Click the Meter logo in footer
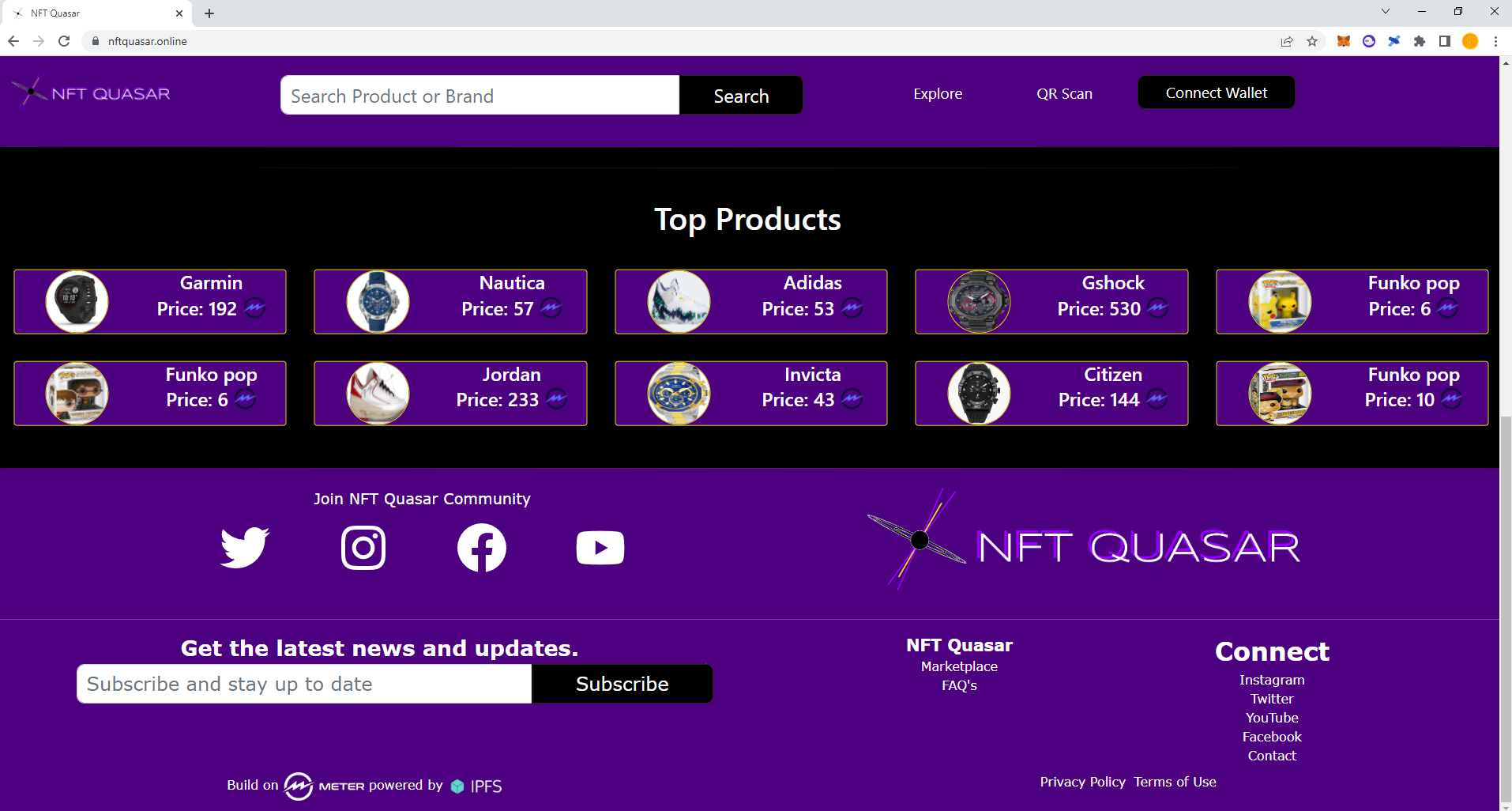The width and height of the screenshot is (1512, 811). point(324,786)
